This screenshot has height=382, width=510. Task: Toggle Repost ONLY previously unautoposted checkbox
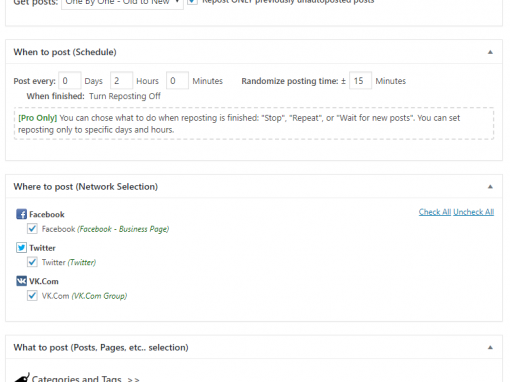click(x=192, y=1)
